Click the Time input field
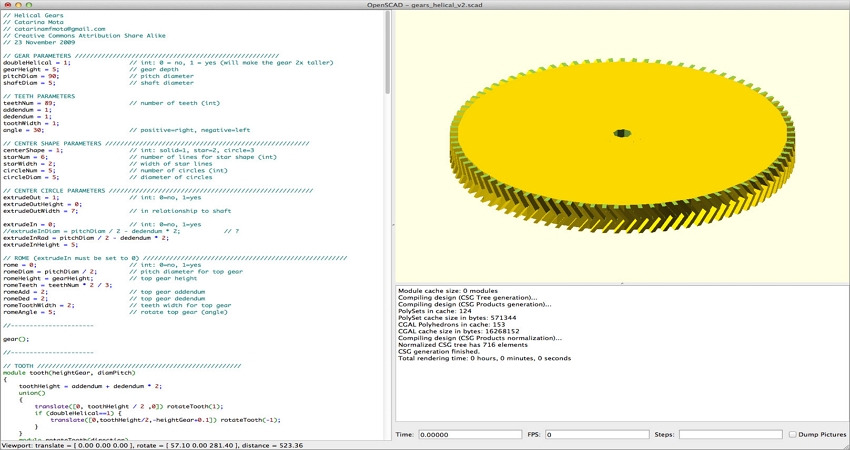The height and width of the screenshot is (450, 850). (x=471, y=434)
